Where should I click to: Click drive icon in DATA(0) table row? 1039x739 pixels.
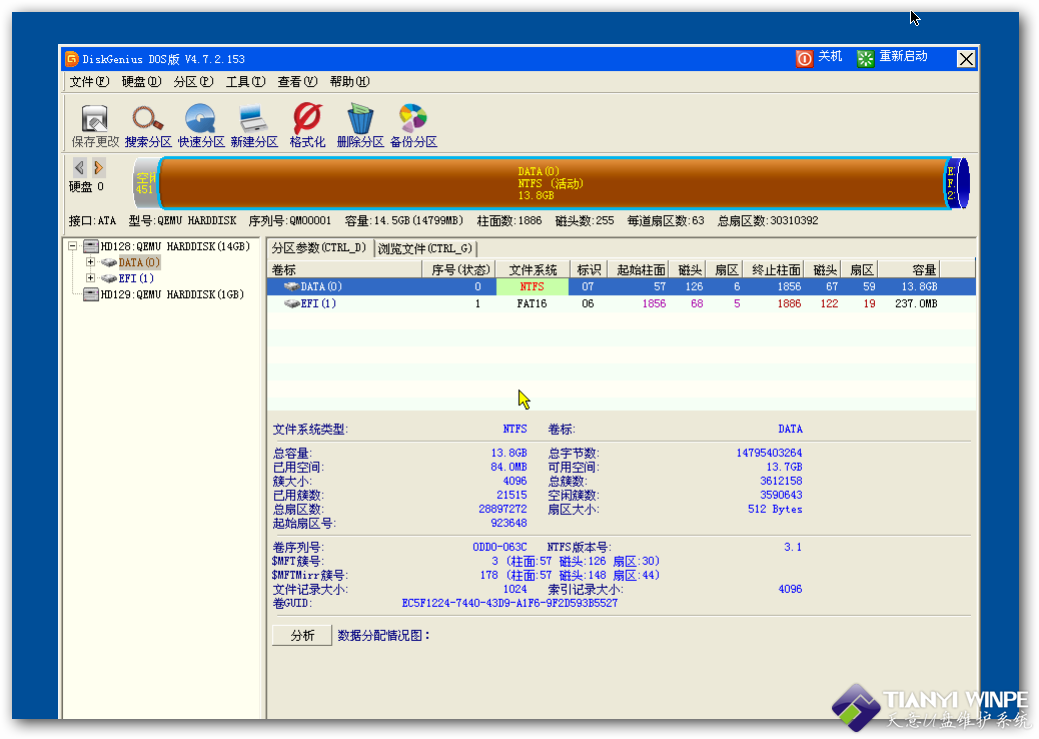tap(292, 286)
